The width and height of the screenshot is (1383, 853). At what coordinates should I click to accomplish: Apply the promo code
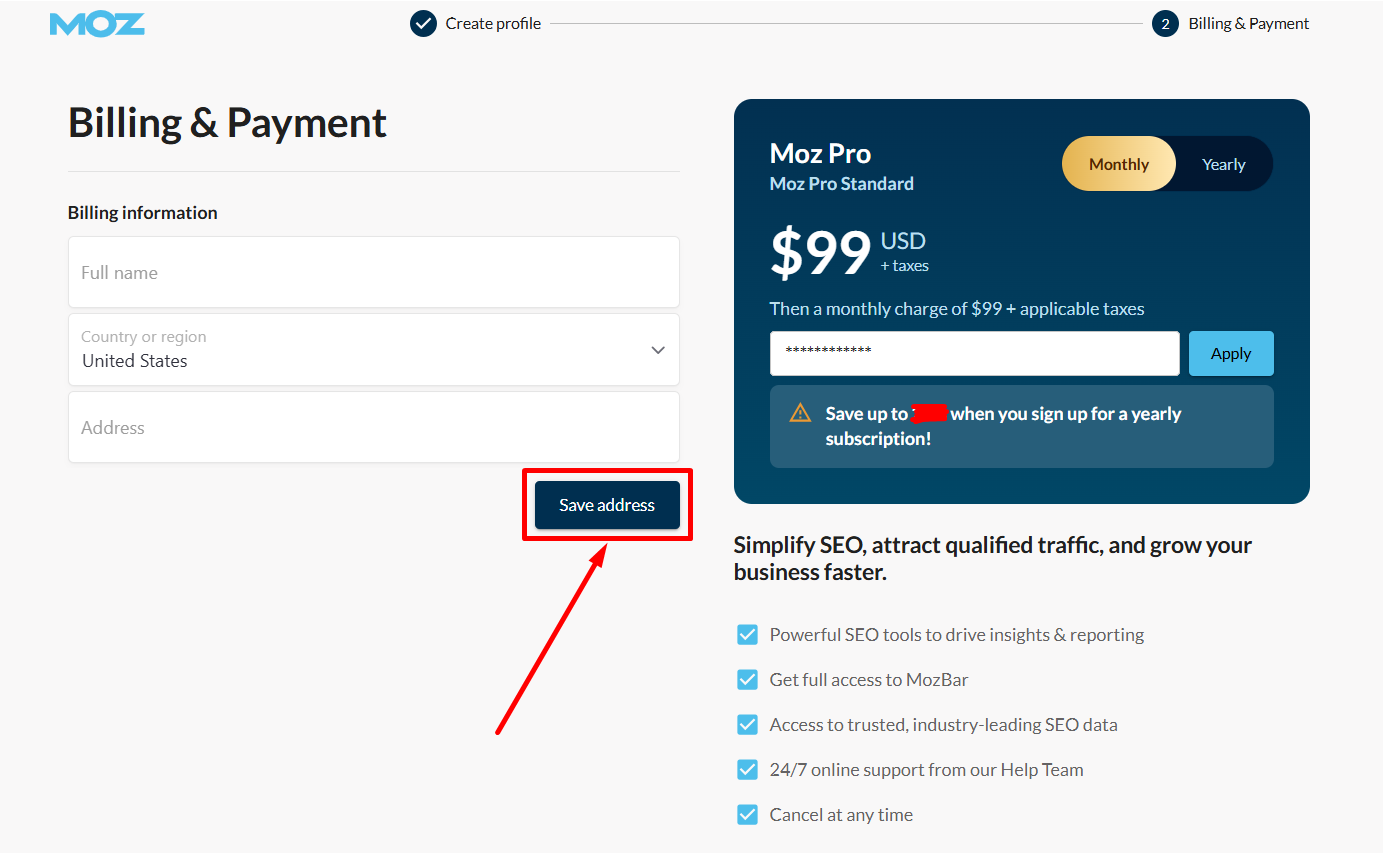[1230, 353]
